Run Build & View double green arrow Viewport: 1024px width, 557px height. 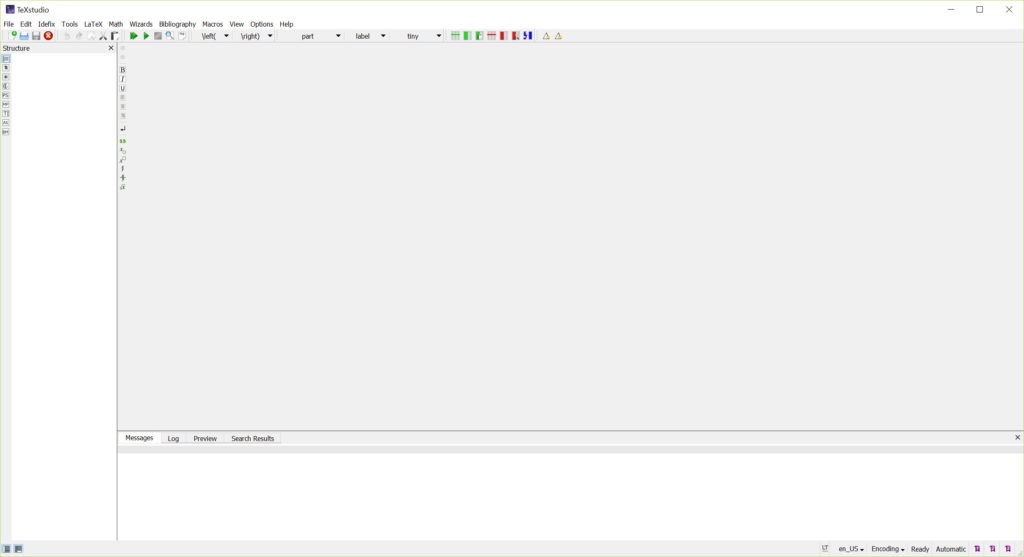click(x=133, y=36)
